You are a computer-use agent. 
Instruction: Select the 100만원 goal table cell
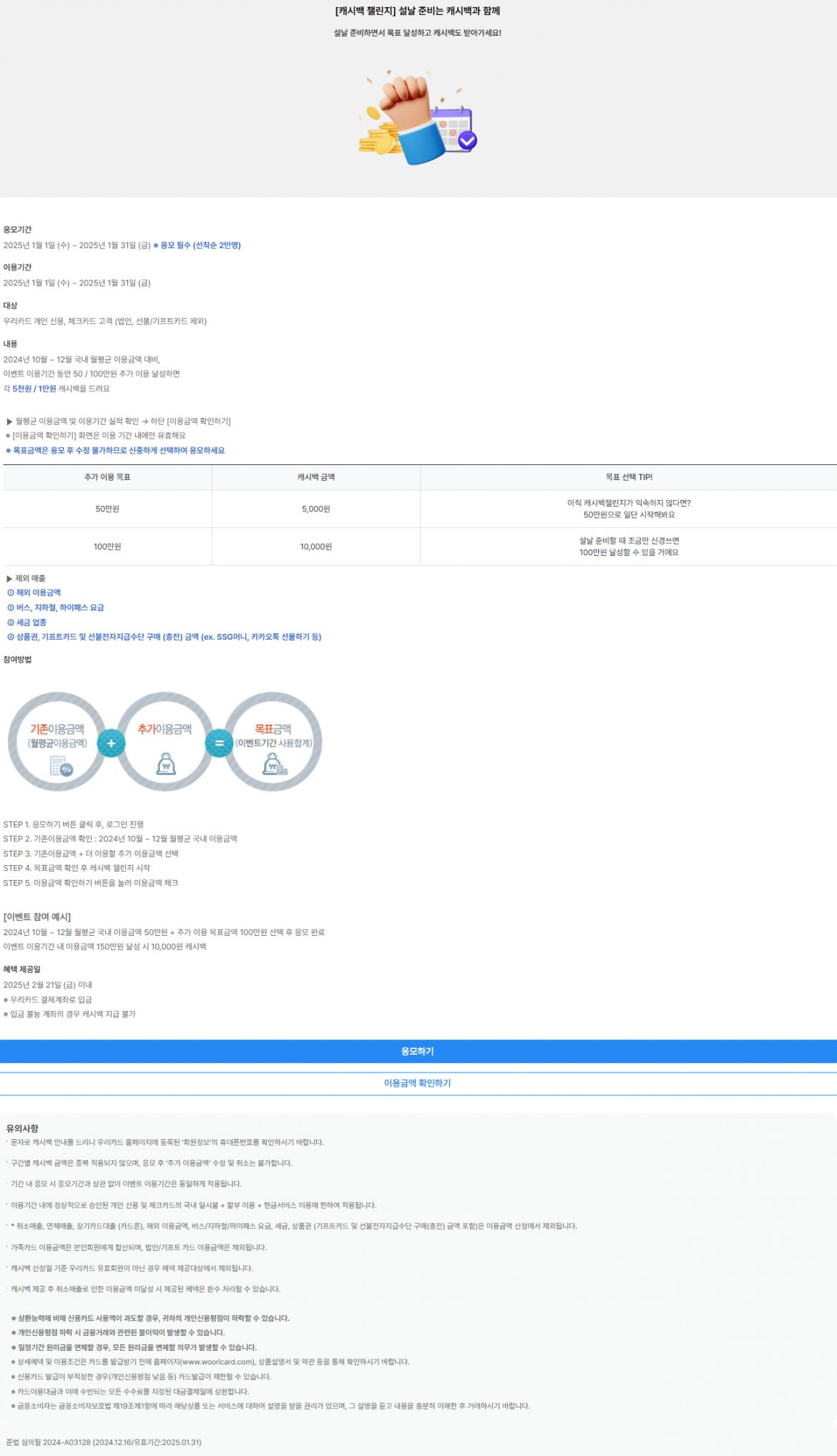[107, 547]
